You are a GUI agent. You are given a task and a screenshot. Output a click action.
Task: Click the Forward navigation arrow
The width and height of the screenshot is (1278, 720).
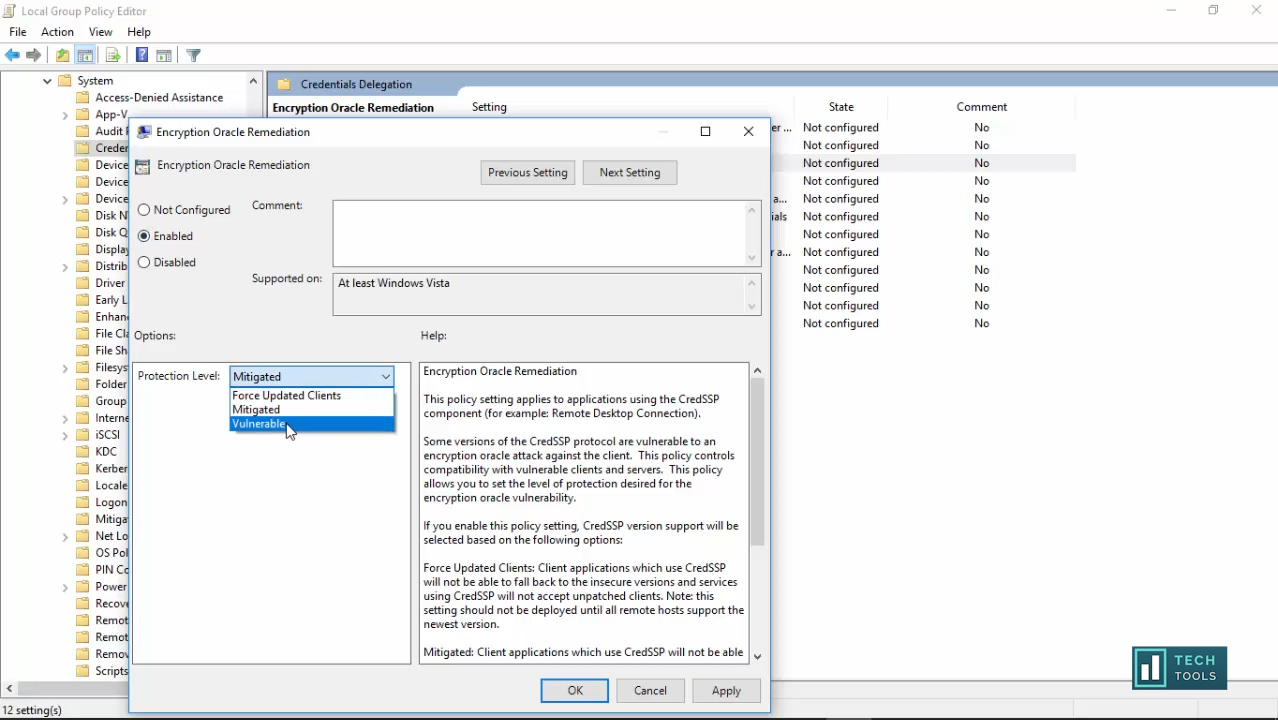33,55
